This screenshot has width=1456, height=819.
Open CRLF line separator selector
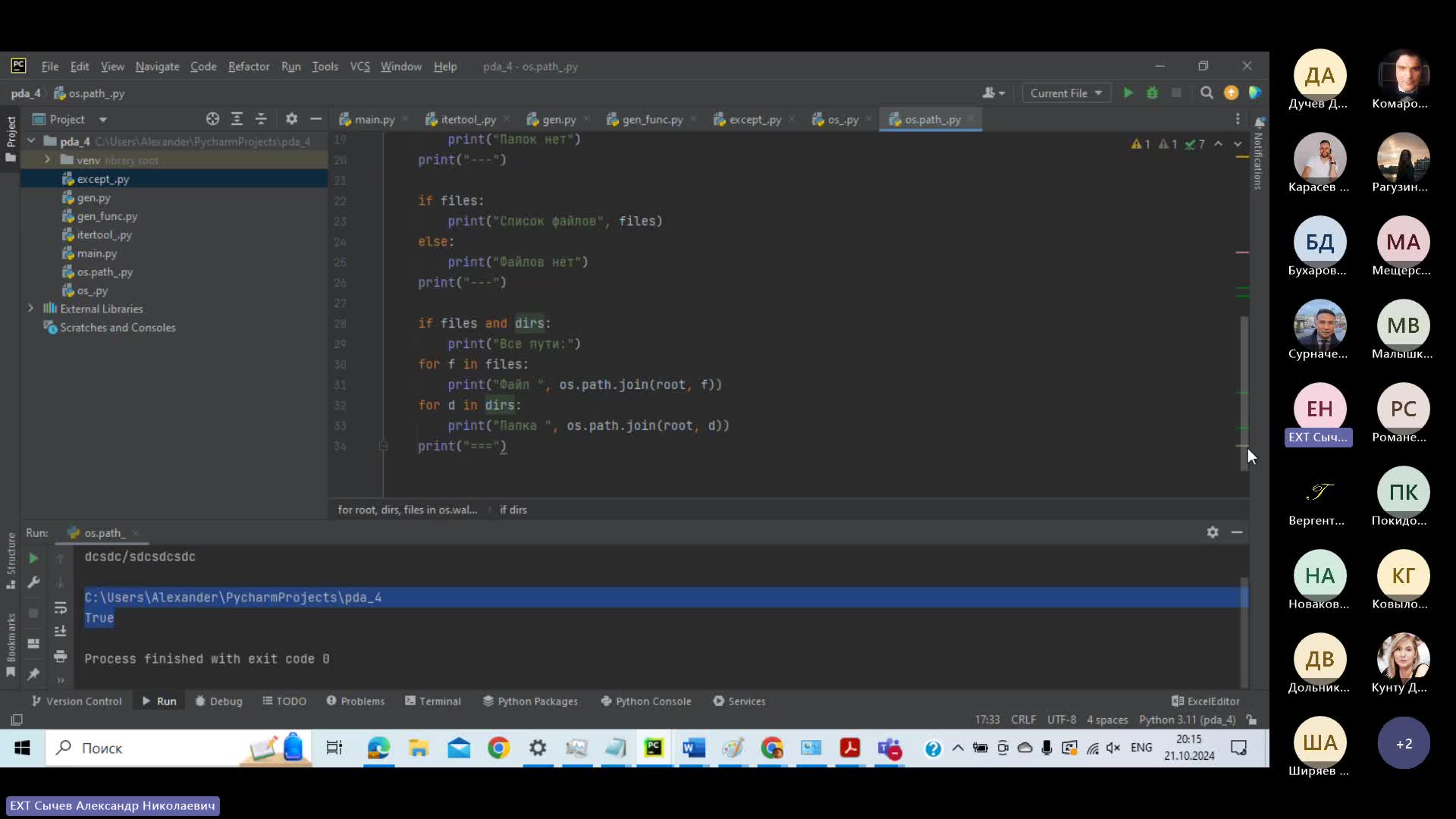pyautogui.click(x=1023, y=720)
